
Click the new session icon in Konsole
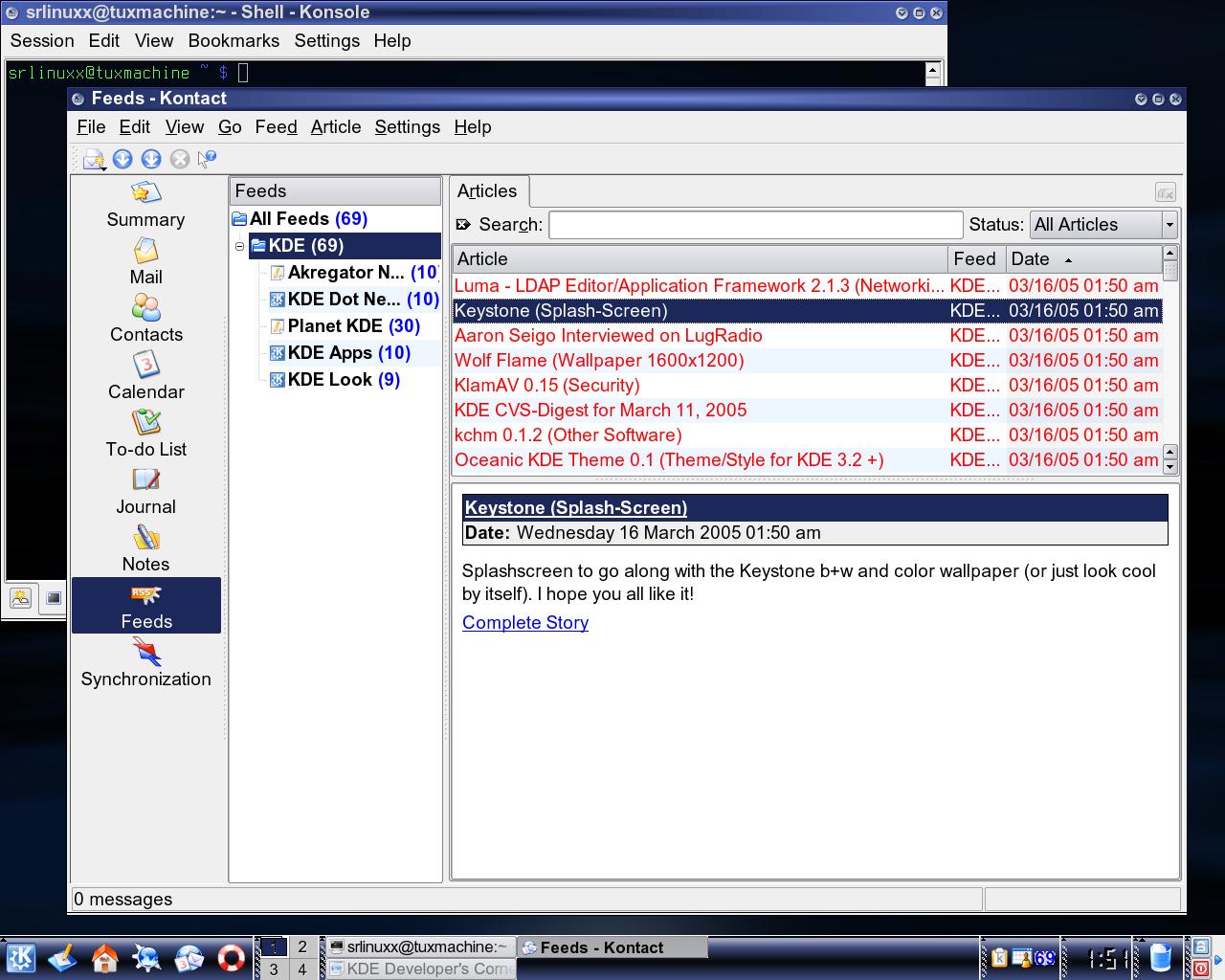point(20,599)
